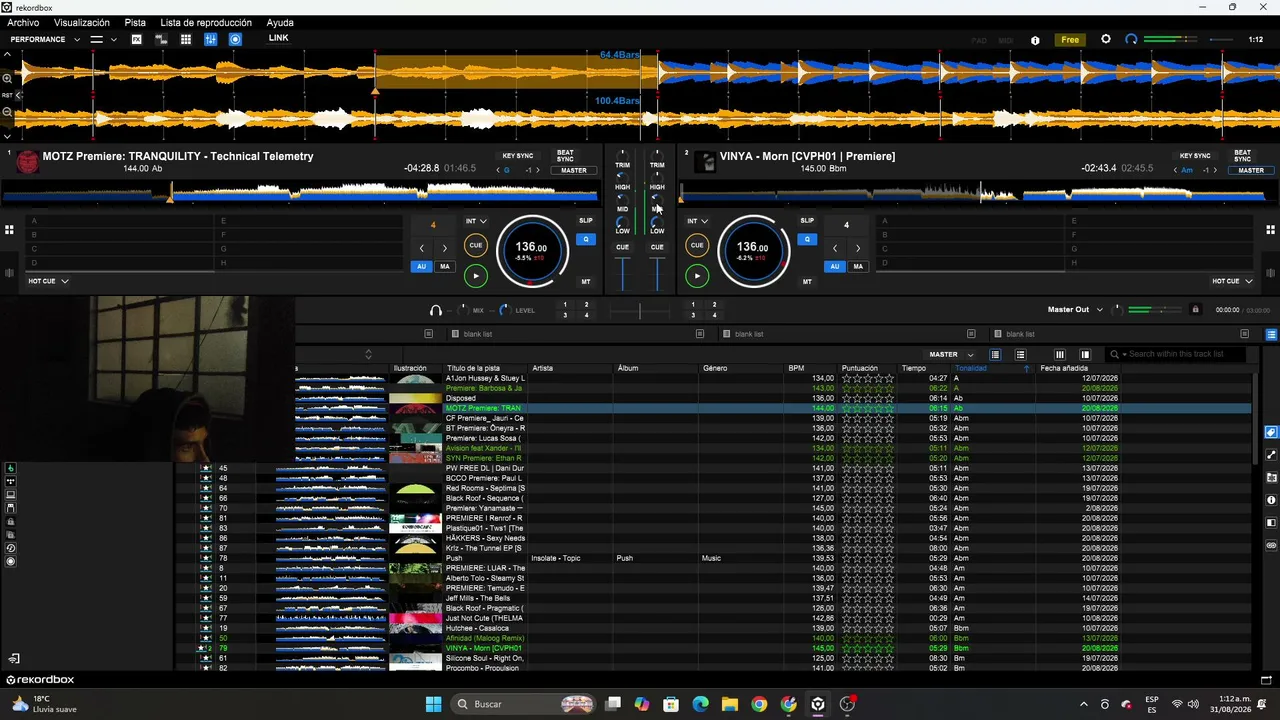Toggle AU auto beat loop on deck 1

pos(422,267)
